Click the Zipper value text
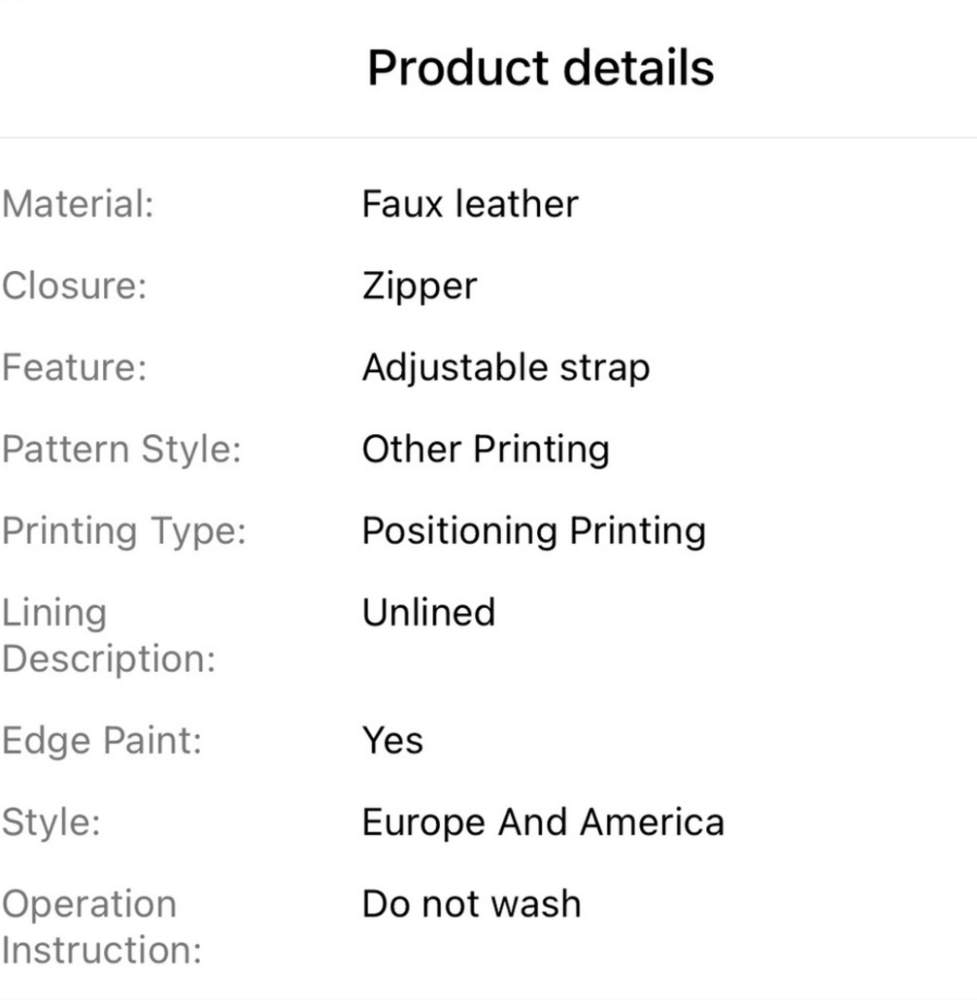The height and width of the screenshot is (1000, 977). [x=420, y=286]
